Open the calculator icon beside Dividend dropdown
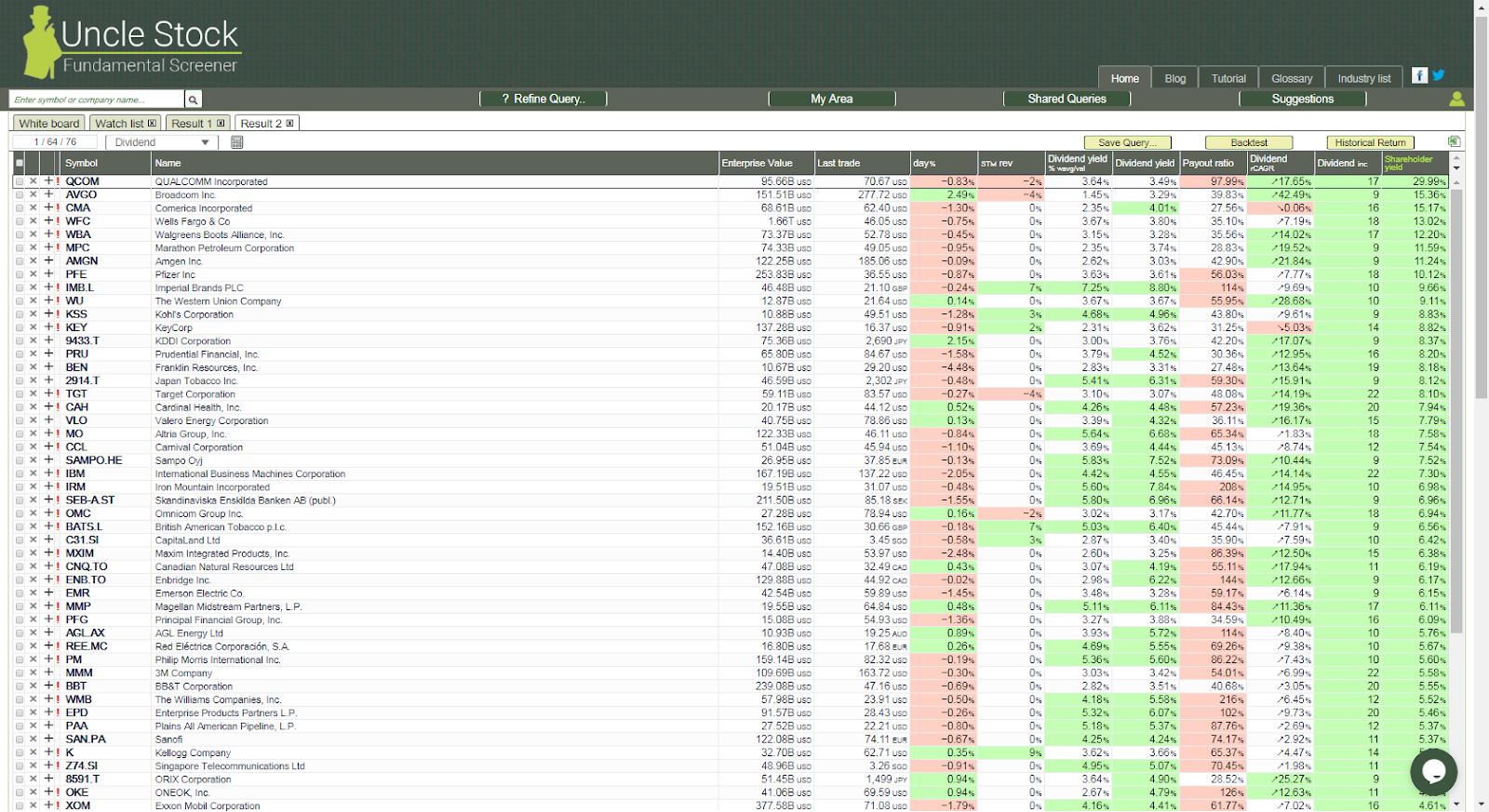This screenshot has height=812, width=1489. tap(237, 142)
